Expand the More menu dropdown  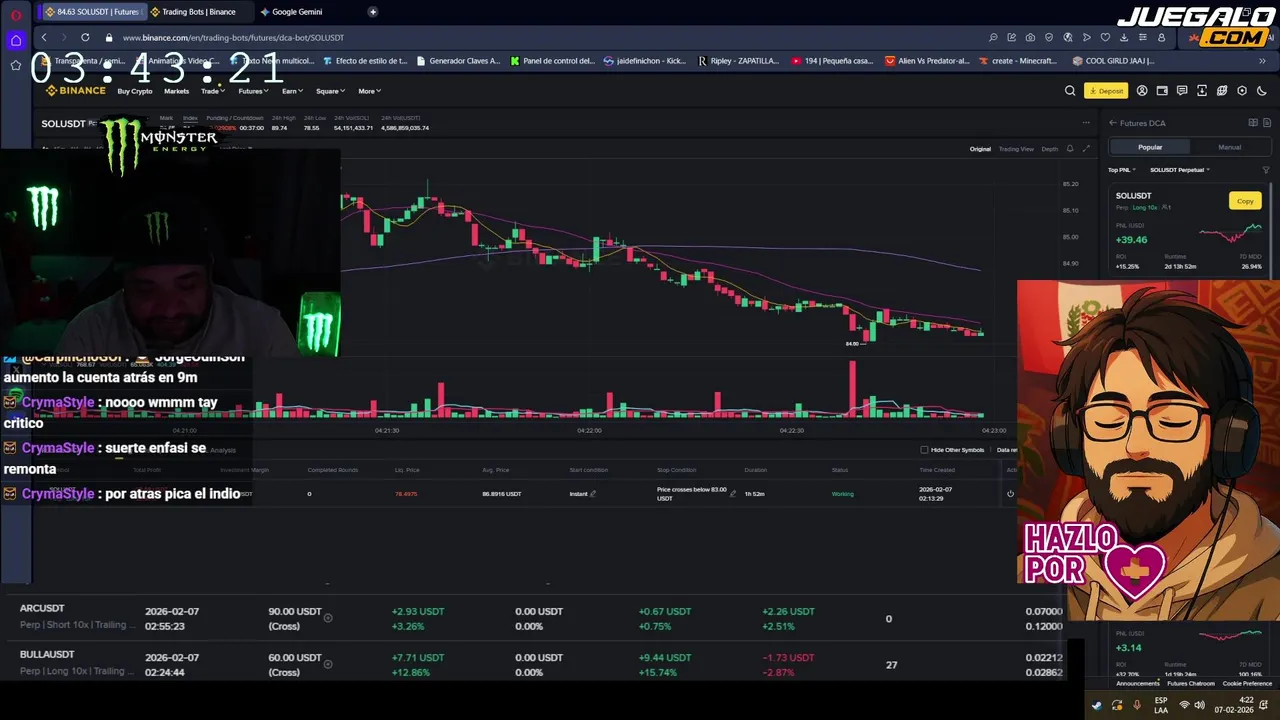pyautogui.click(x=370, y=91)
